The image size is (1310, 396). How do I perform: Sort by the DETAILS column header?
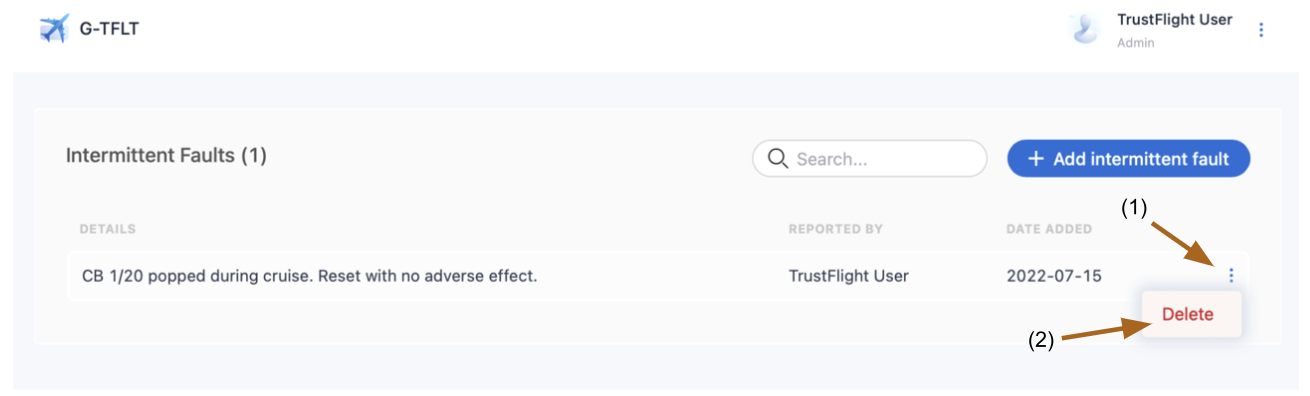107,229
